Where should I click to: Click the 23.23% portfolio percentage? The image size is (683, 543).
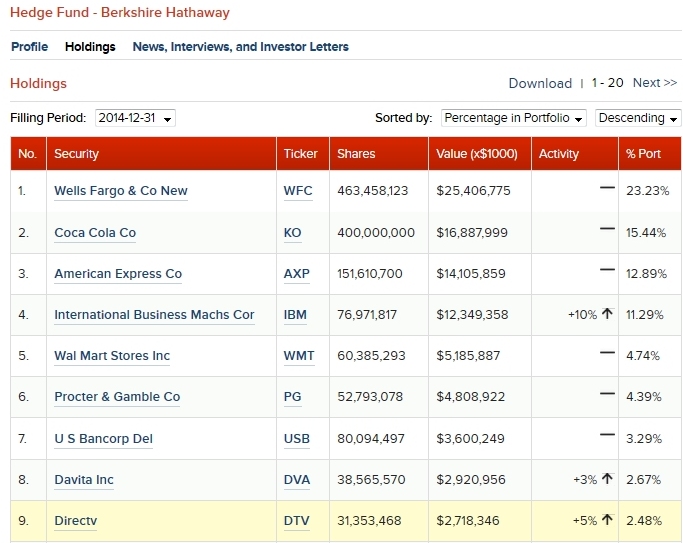(x=648, y=191)
